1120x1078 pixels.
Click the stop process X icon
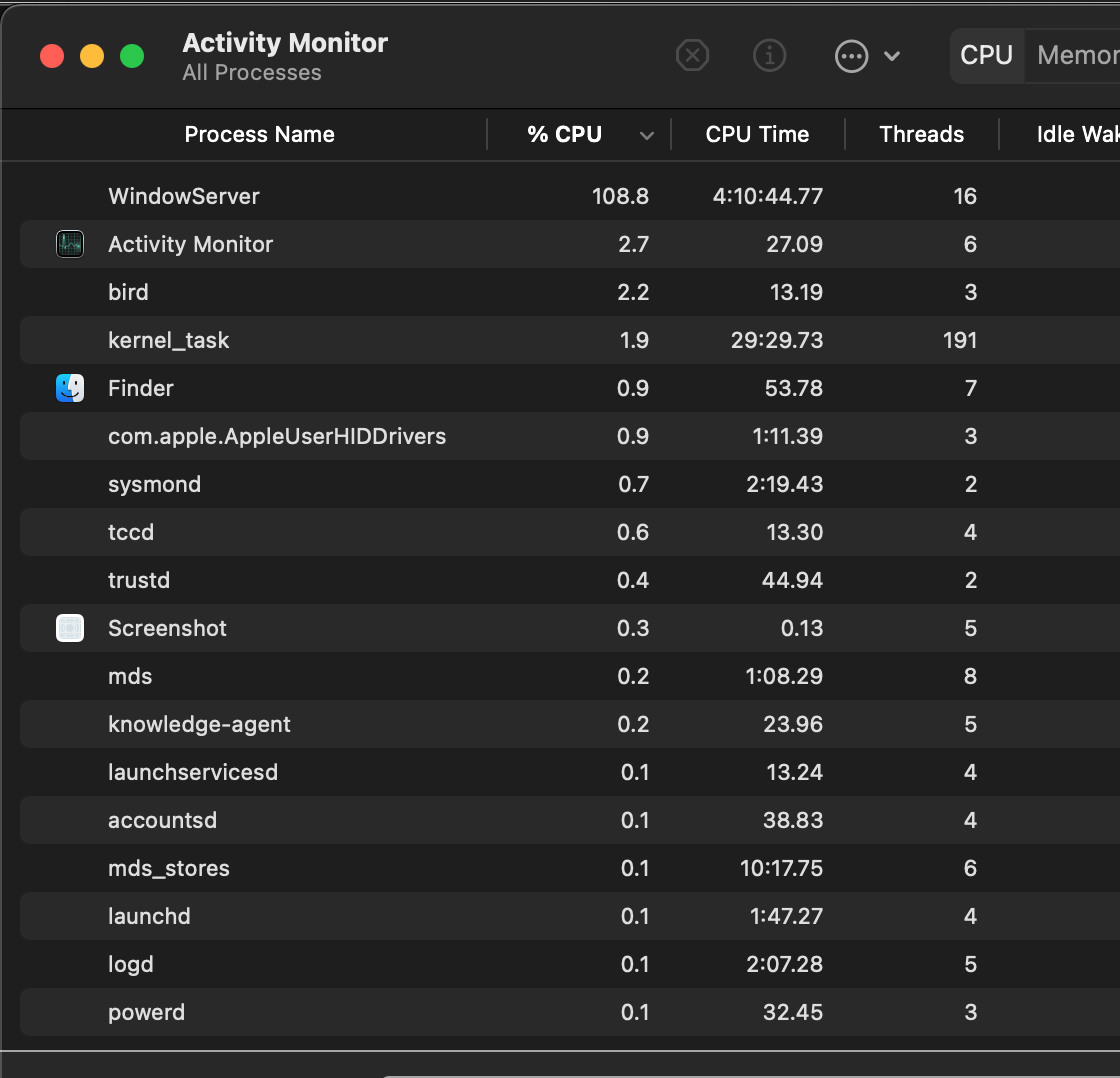point(692,55)
